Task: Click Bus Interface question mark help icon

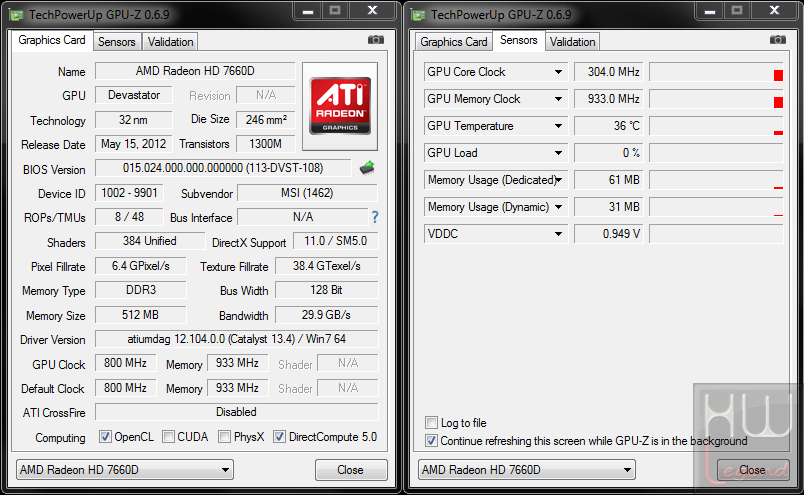Action: tap(375, 217)
